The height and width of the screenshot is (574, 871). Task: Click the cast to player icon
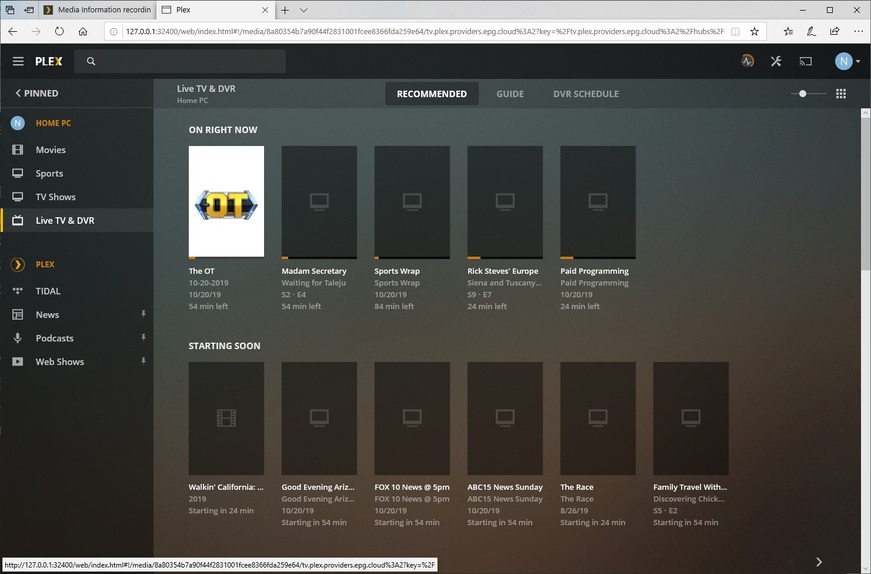pyautogui.click(x=805, y=61)
